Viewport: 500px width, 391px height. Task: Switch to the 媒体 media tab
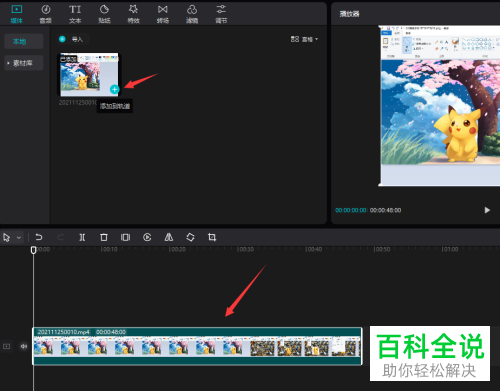(17, 14)
